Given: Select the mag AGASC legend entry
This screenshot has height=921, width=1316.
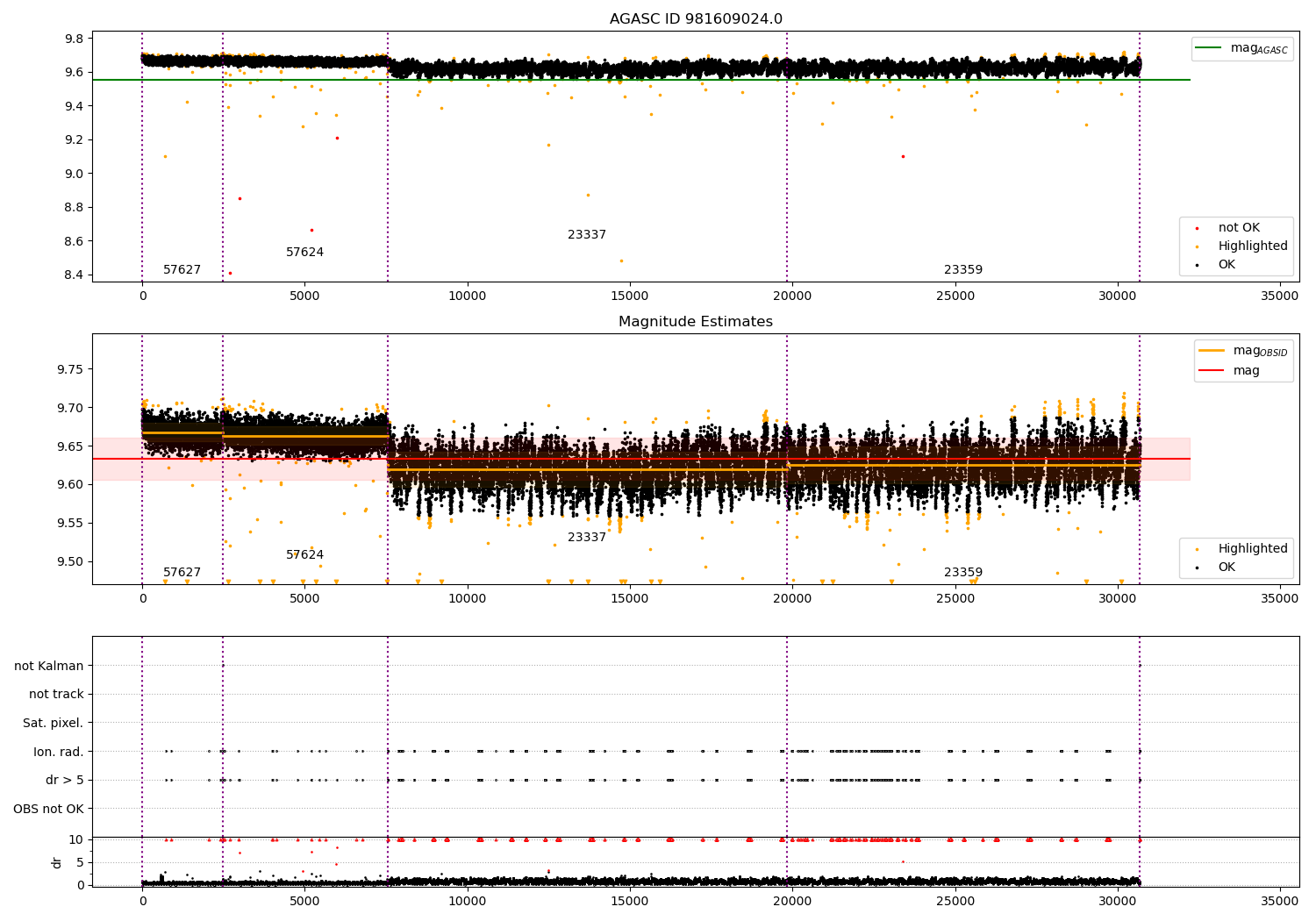Looking at the screenshot, I should 1241,49.
